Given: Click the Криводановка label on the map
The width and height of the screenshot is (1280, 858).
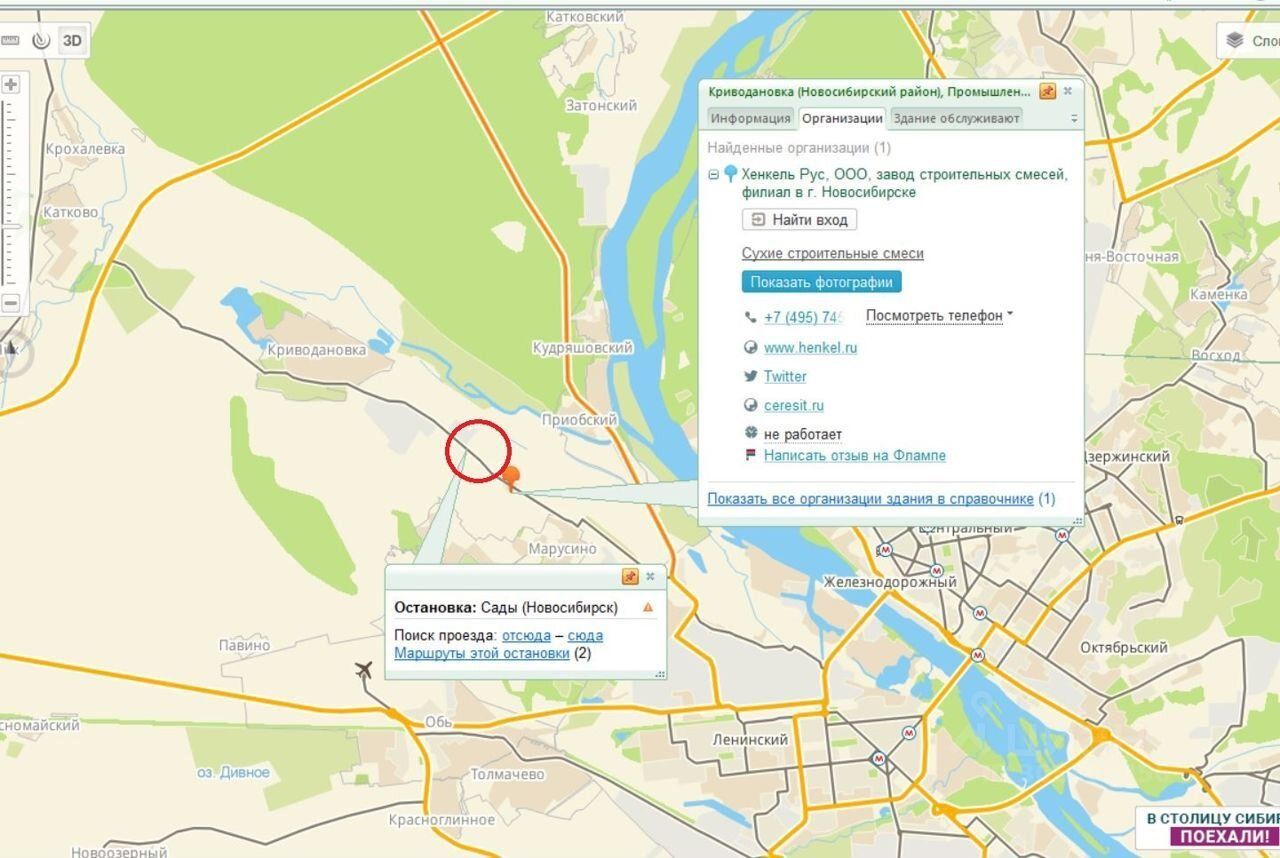Looking at the screenshot, I should coord(317,350).
